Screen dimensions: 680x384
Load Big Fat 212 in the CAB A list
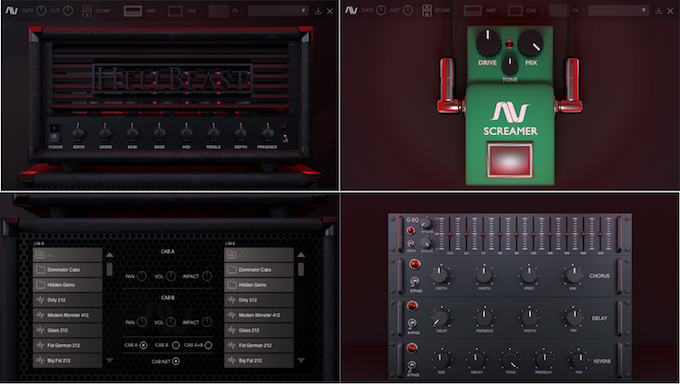coord(68,361)
